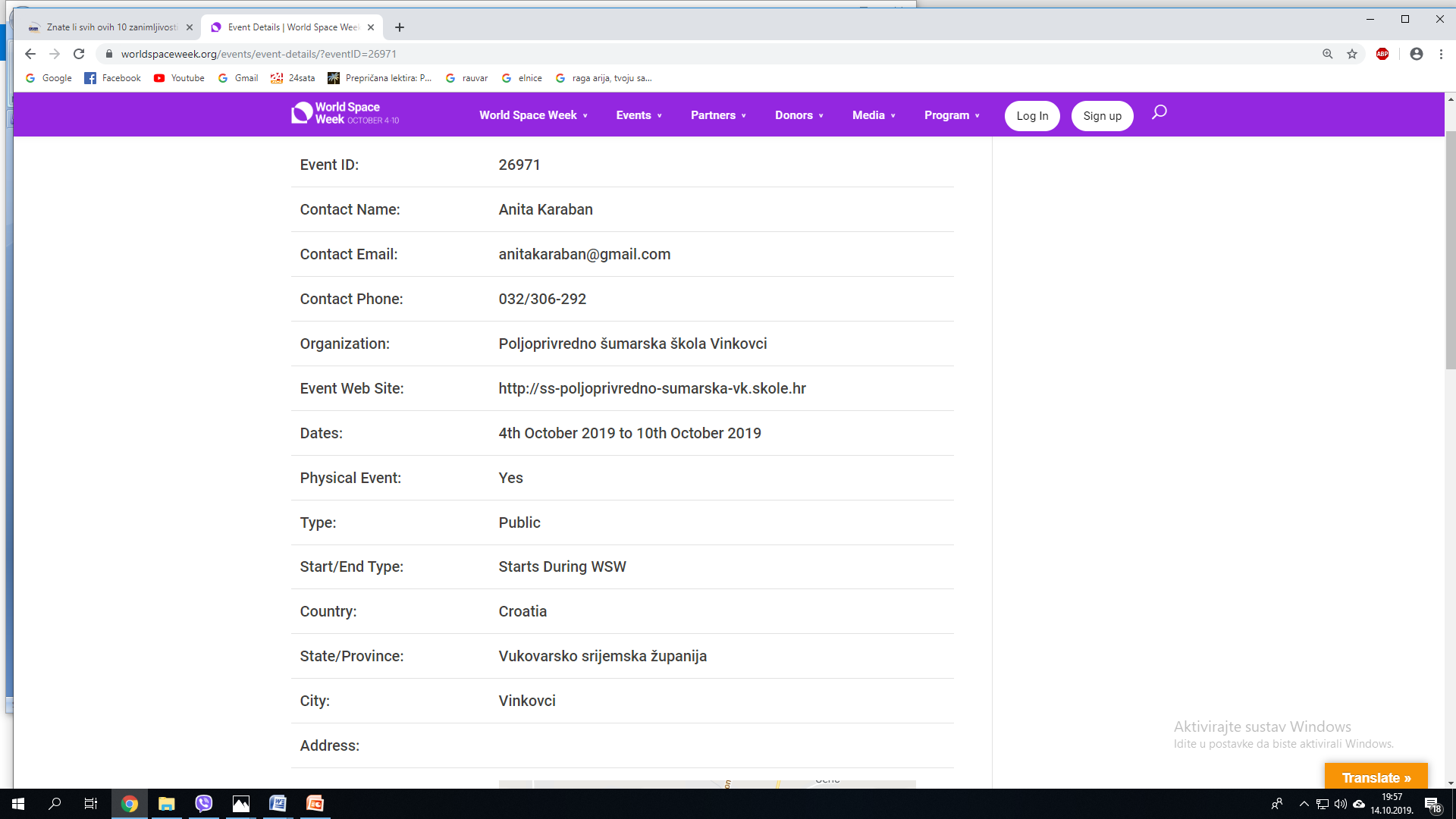1456x819 pixels.
Task: Open the Chrome profile account icon
Action: coord(1417,54)
